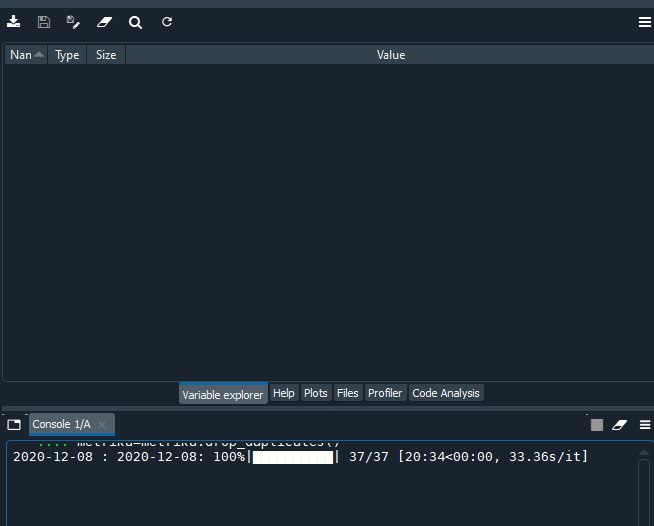Viewport: 654px width, 526px height.
Task: Sort variables by Size column
Action: tap(106, 55)
